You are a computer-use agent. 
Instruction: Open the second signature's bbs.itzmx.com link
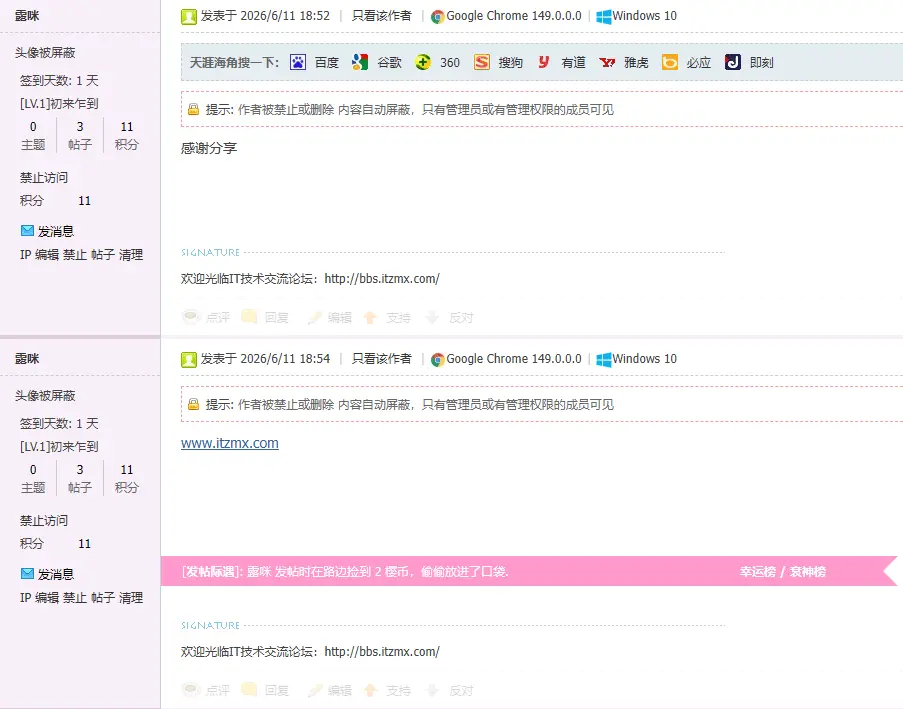(382, 651)
